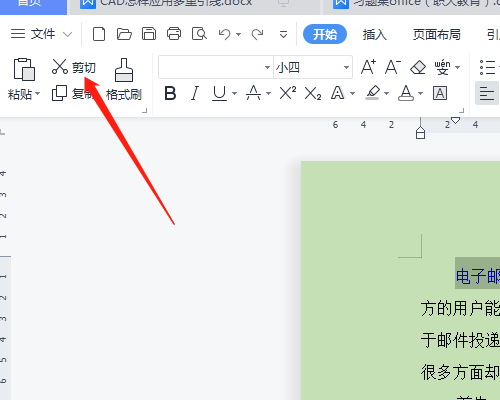Open the font group dialog launcher
Viewport: 500px width, 400px height.
click(x=462, y=110)
